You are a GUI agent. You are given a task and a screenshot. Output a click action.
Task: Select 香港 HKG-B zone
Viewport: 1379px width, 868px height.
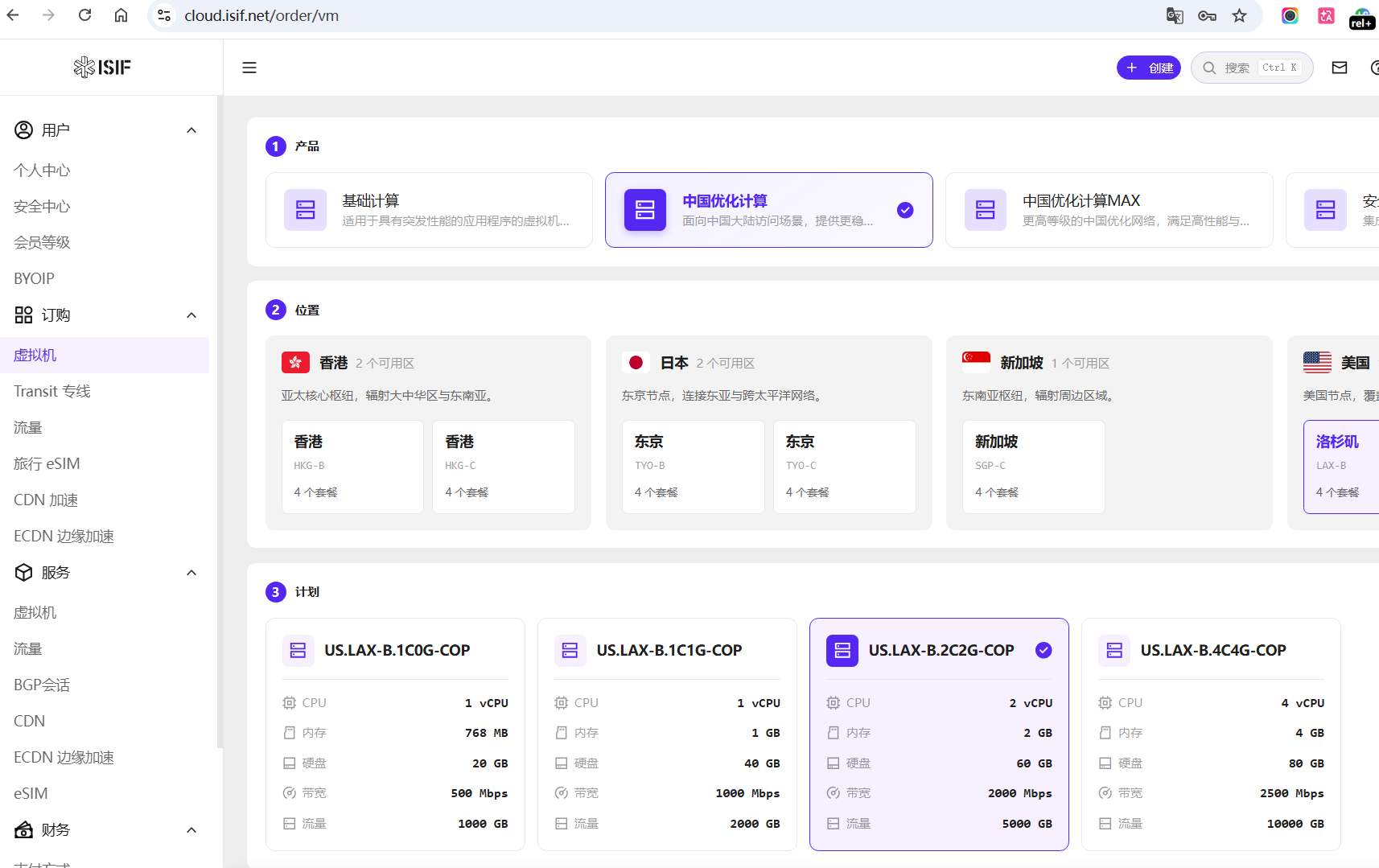[x=352, y=467]
